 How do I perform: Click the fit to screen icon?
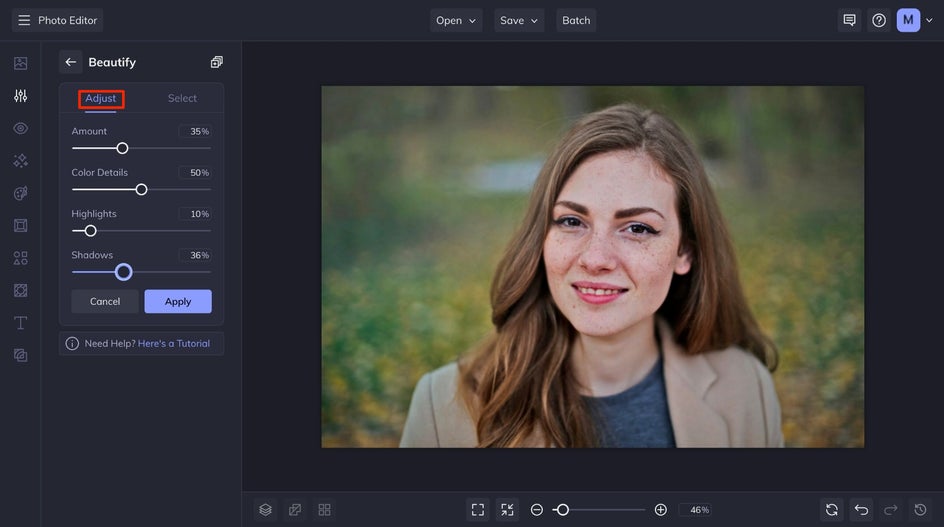tap(478, 510)
